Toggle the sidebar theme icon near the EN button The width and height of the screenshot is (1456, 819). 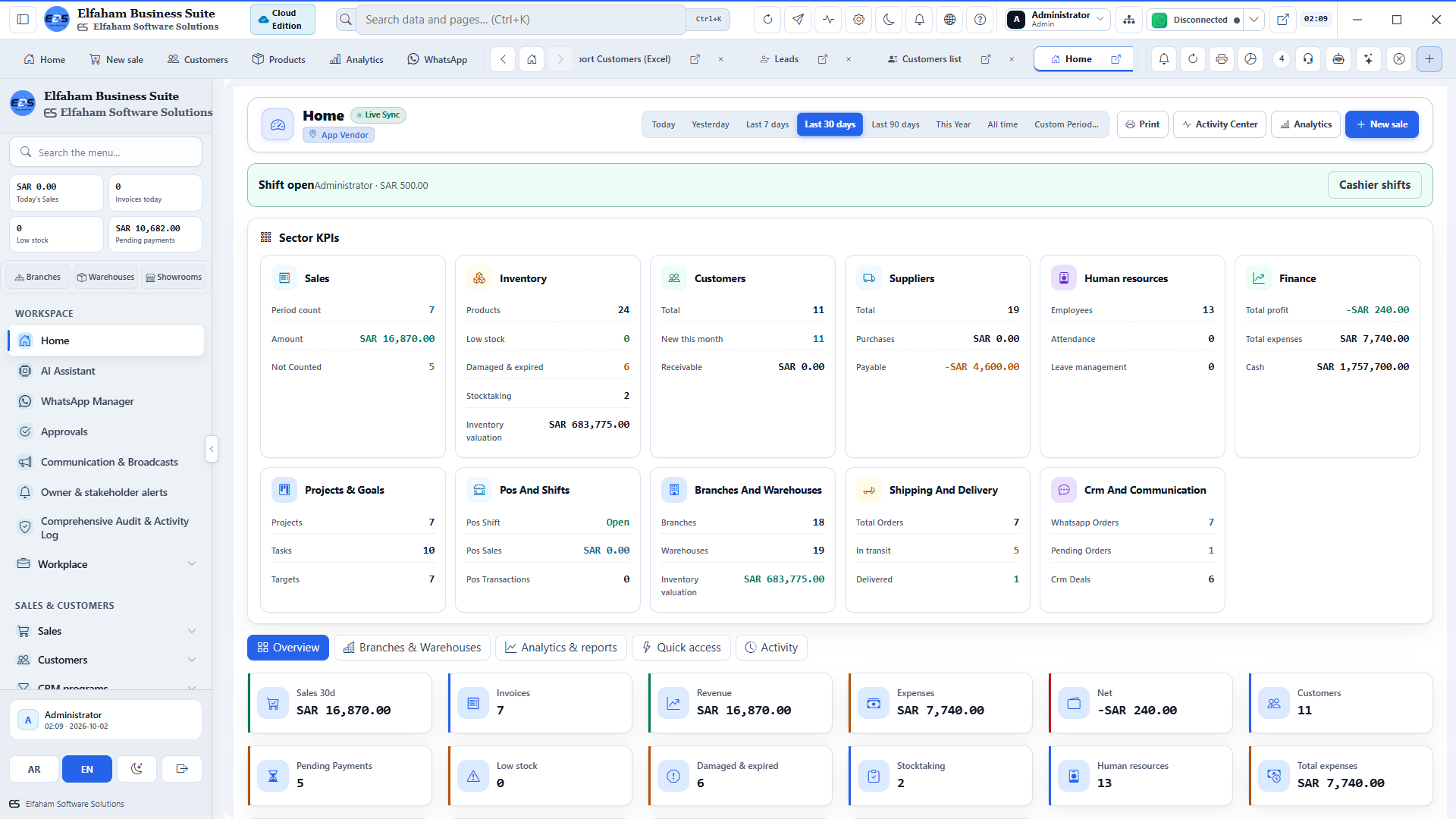(x=136, y=769)
